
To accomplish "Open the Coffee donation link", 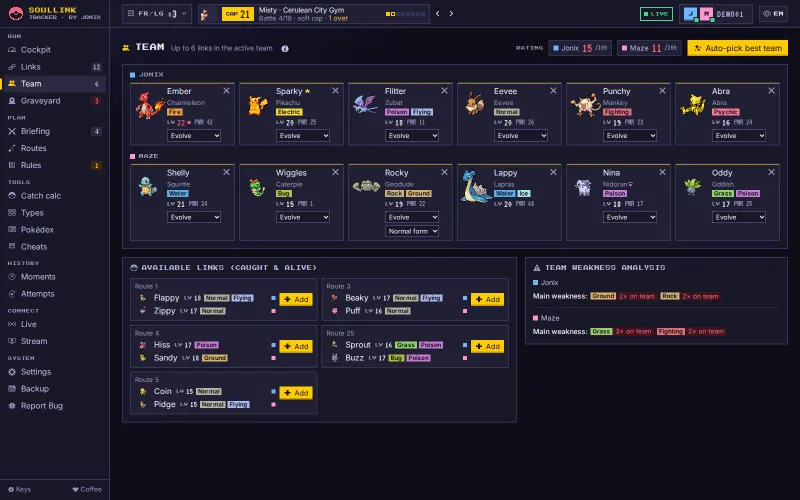I will pyautogui.click(x=87, y=489).
